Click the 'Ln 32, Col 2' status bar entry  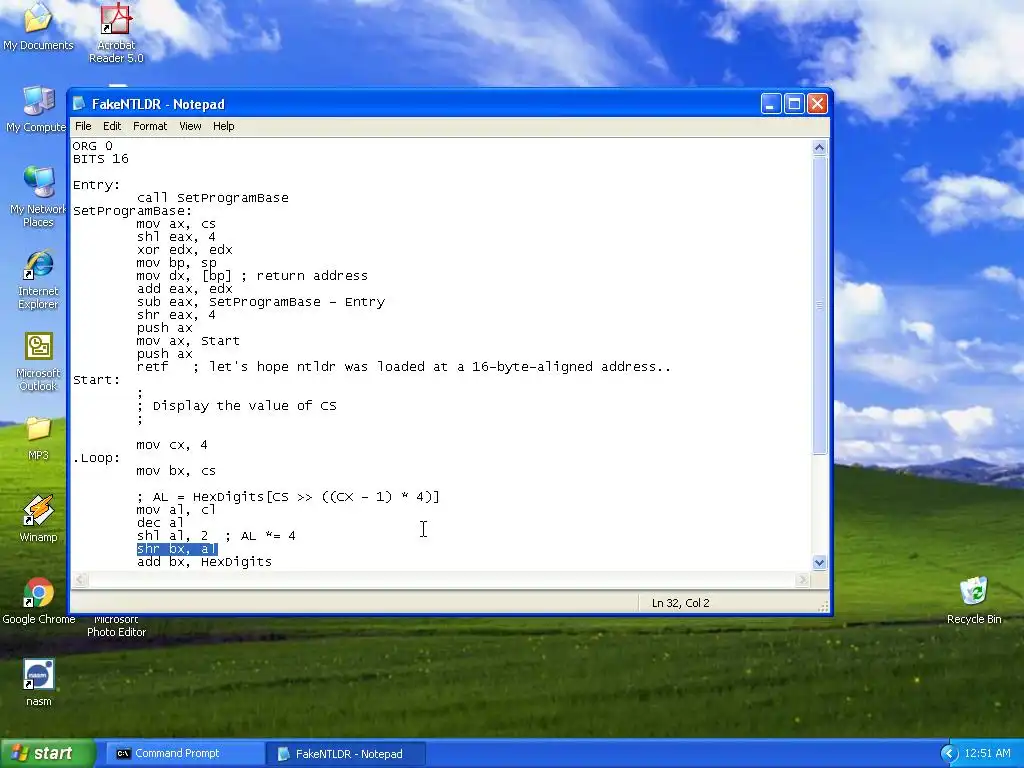pos(680,603)
